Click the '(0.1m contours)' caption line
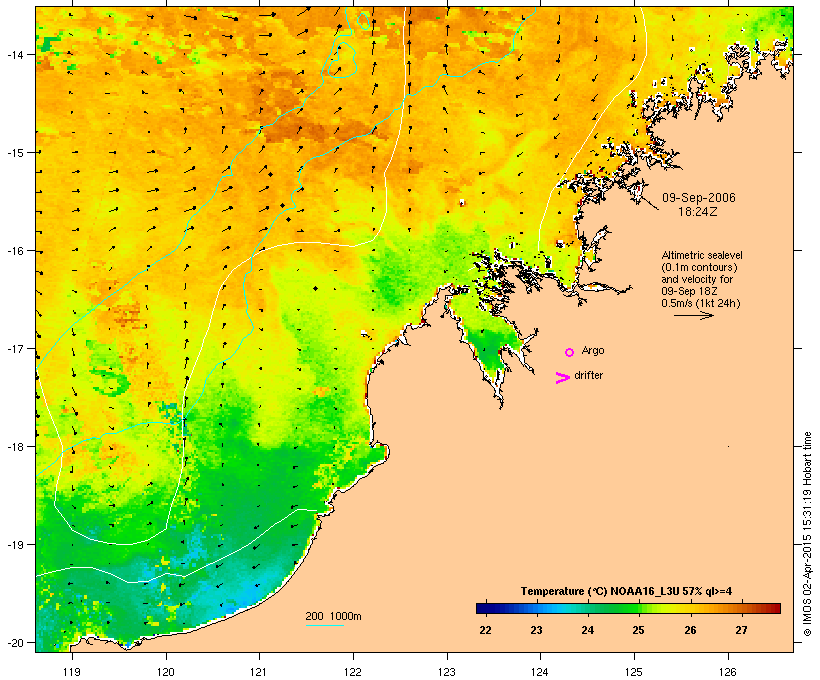The height and width of the screenshot is (680, 820). click(x=700, y=267)
